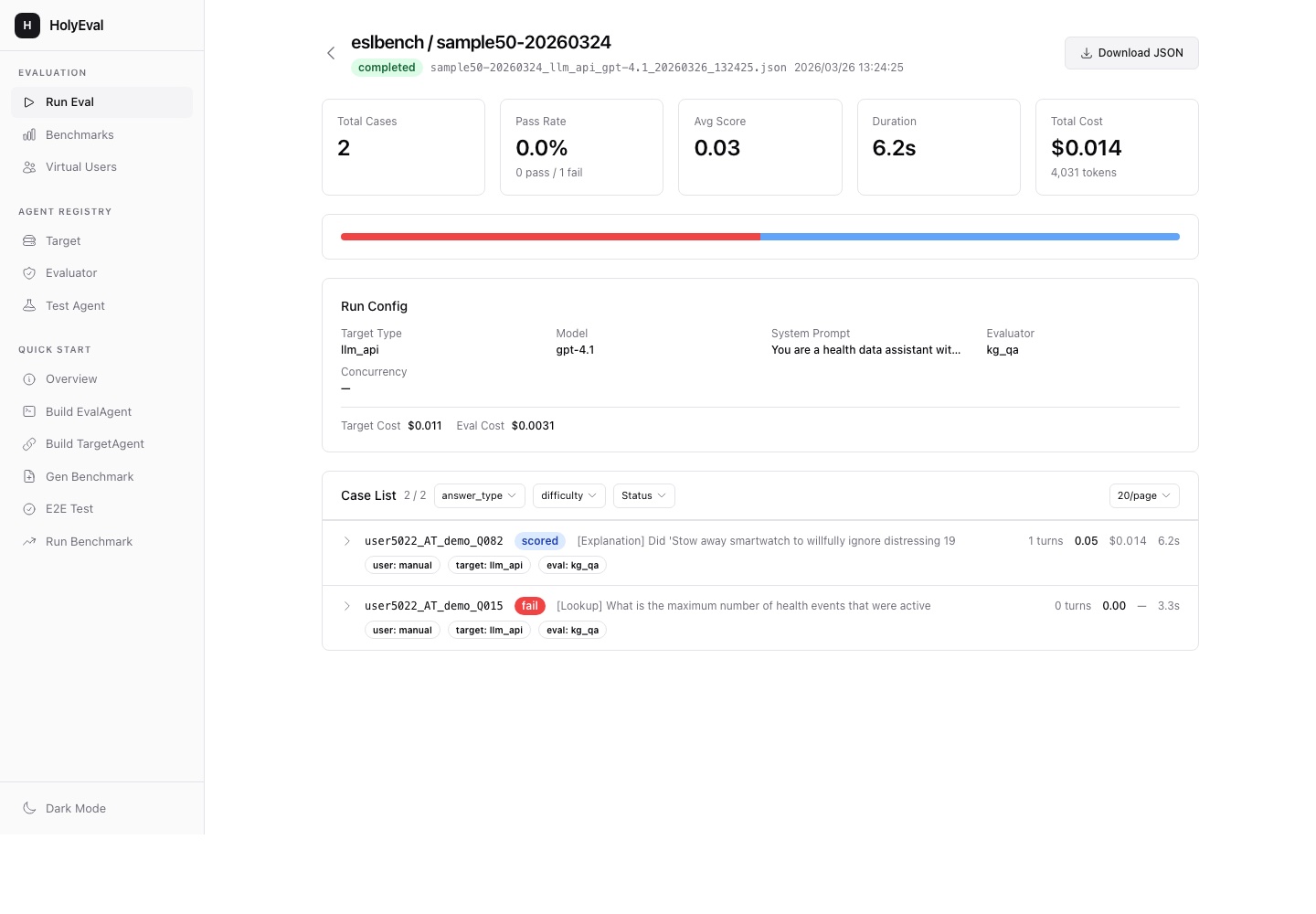
Task: Click the red fail segment of progress bar
Action: (550, 237)
